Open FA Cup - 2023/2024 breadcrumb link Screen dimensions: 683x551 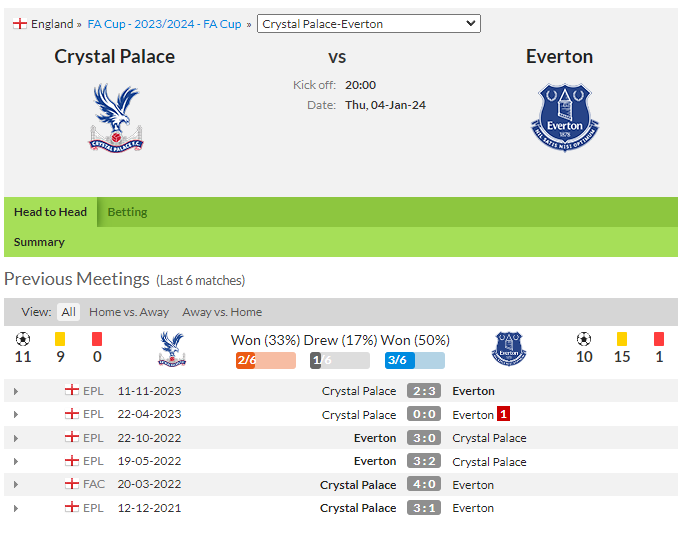(x=164, y=24)
